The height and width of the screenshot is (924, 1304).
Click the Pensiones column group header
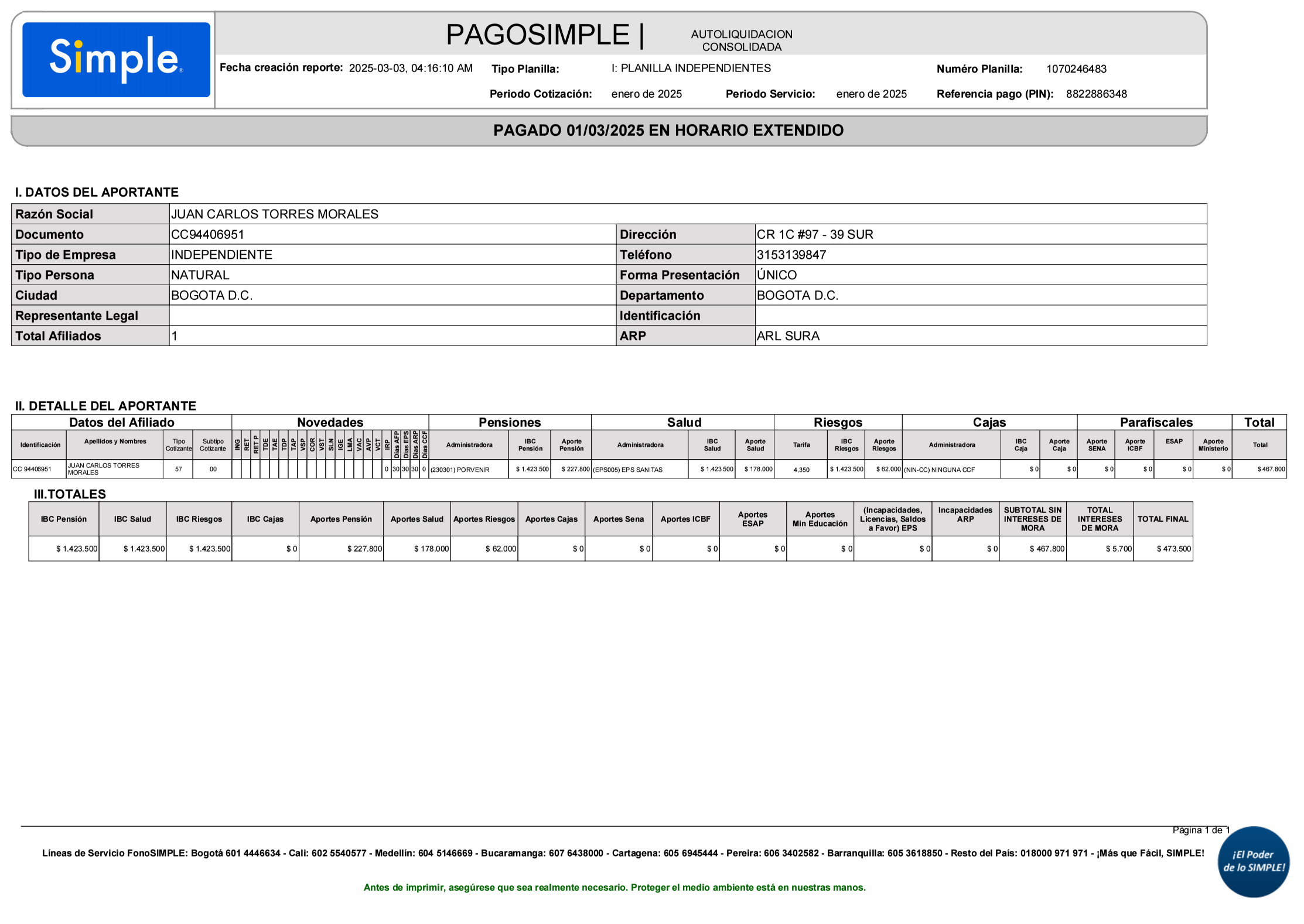point(509,423)
